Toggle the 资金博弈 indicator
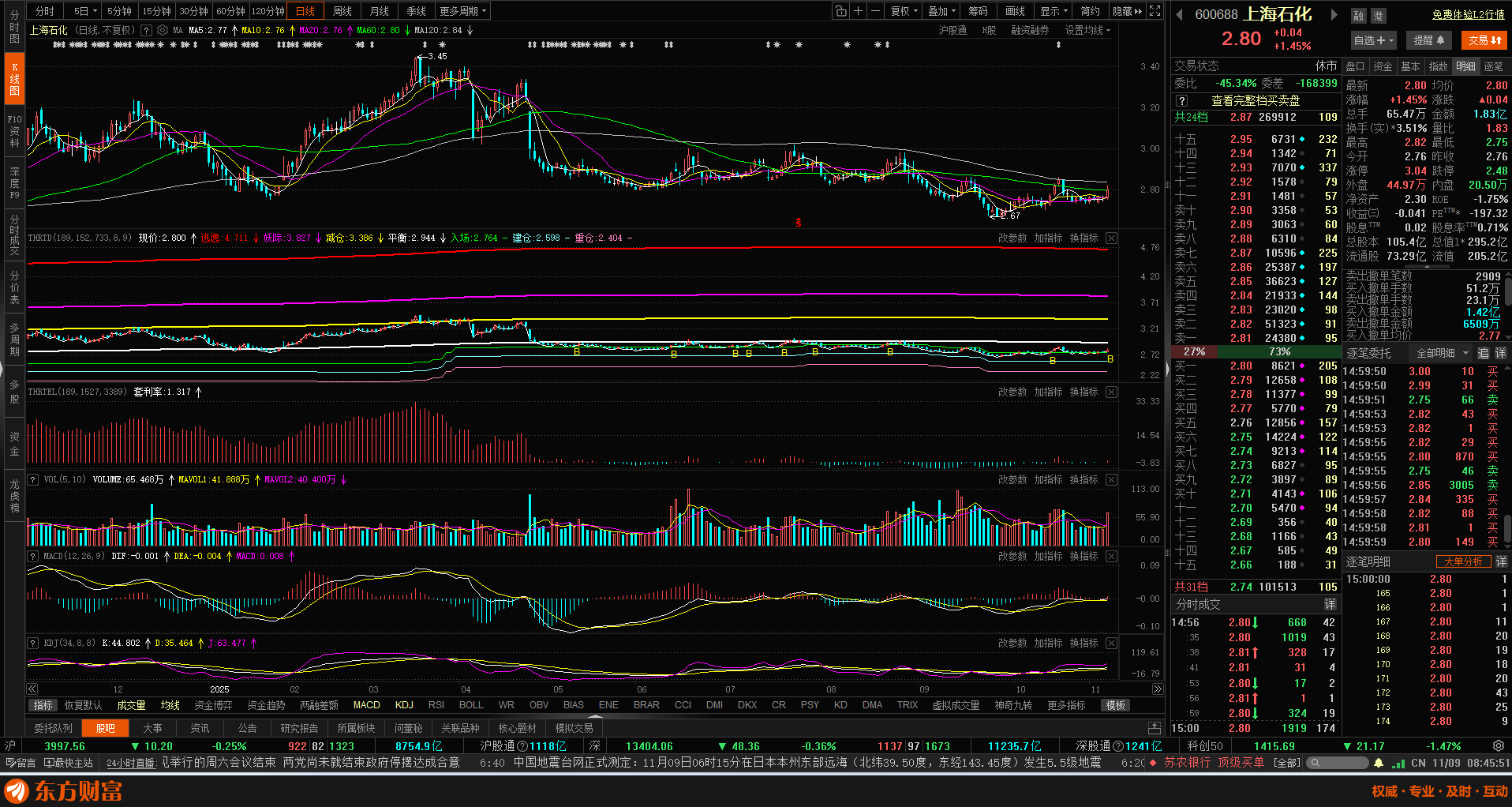The image size is (1512, 807). click(x=213, y=705)
